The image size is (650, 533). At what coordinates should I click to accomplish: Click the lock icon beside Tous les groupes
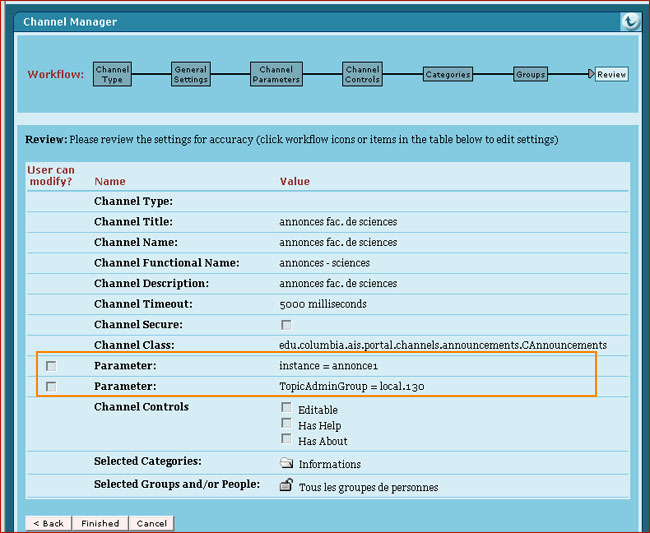(286, 486)
